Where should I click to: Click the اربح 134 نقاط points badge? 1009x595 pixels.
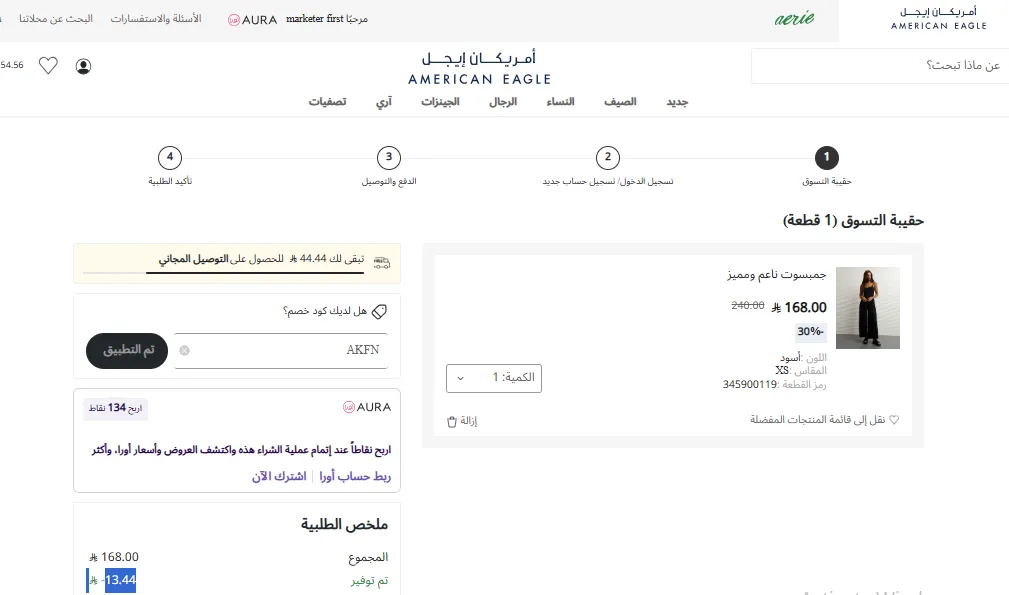pyautogui.click(x=115, y=408)
